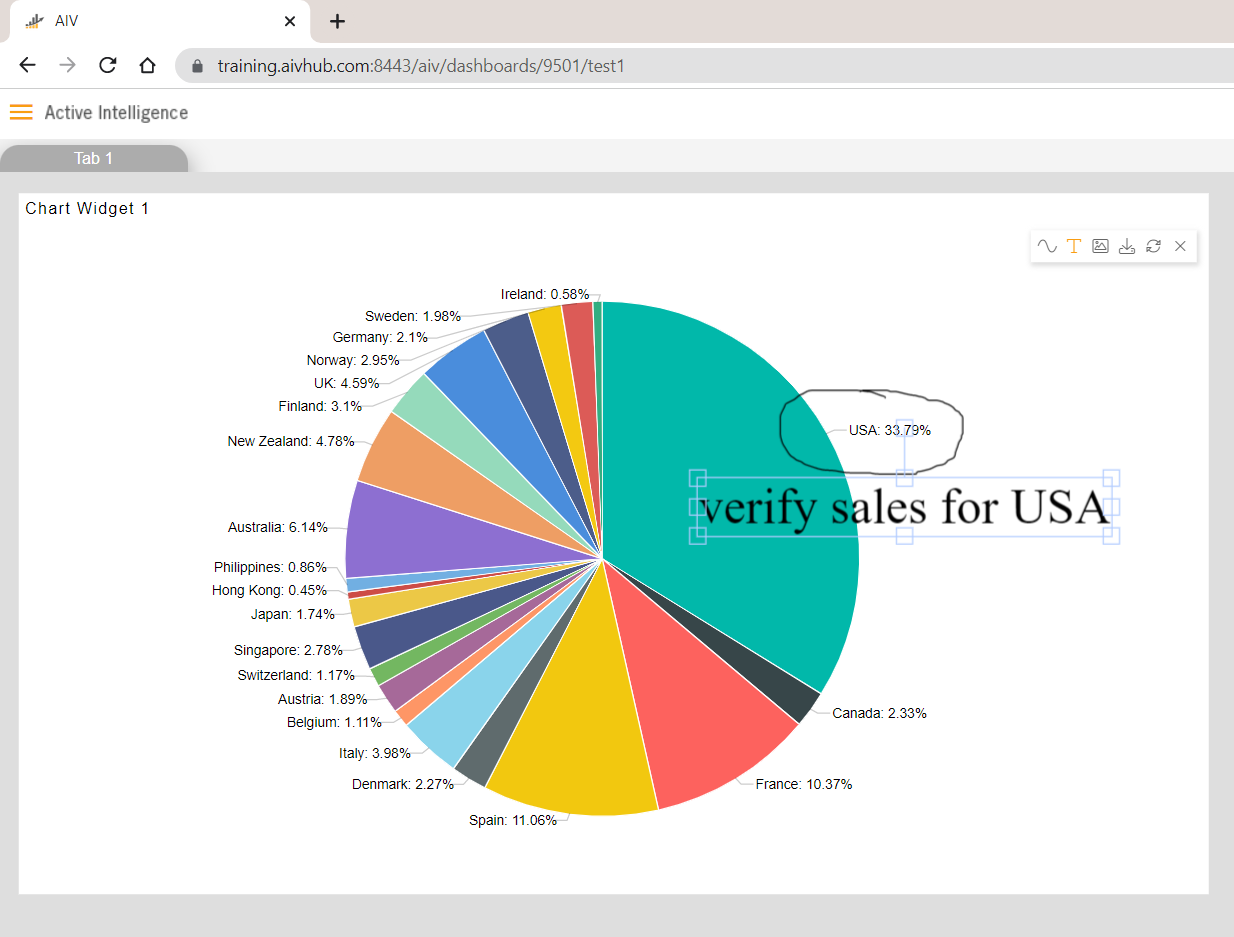The image size is (1234, 937).
Task: Click the 'UK: 4.59%' label
Action: point(346,383)
